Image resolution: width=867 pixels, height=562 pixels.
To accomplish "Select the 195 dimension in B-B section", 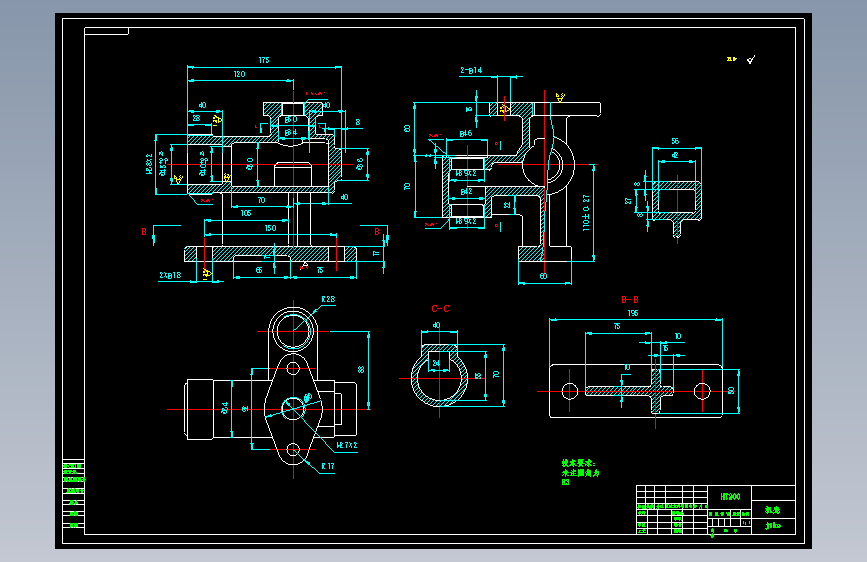I will pos(633,313).
